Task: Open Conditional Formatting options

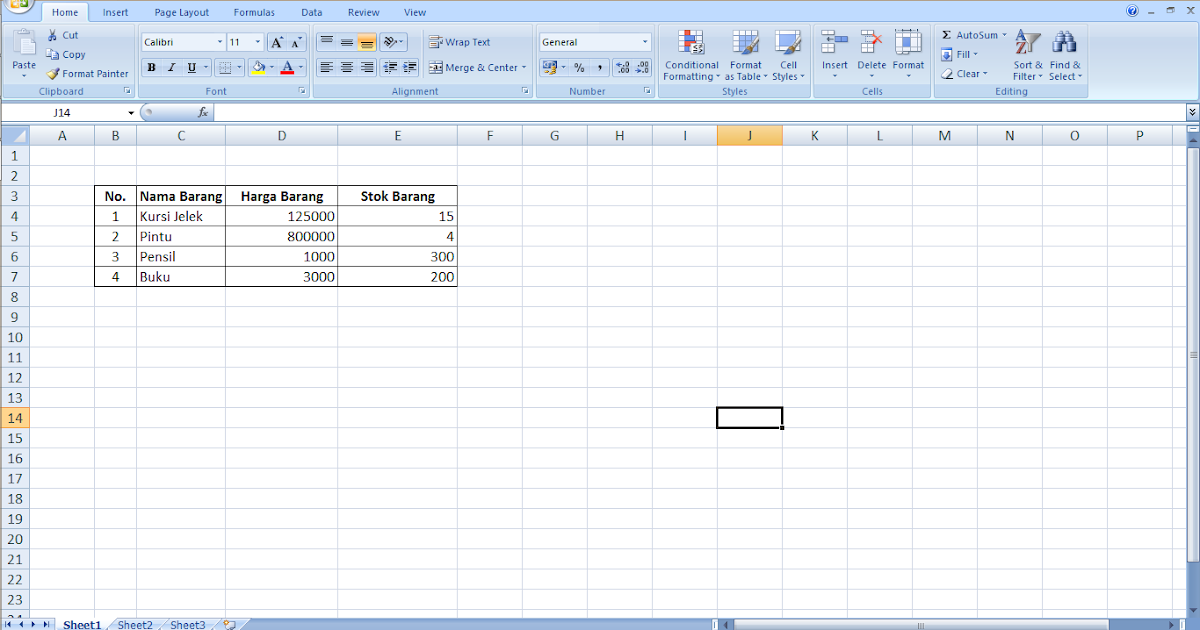Action: click(x=691, y=55)
